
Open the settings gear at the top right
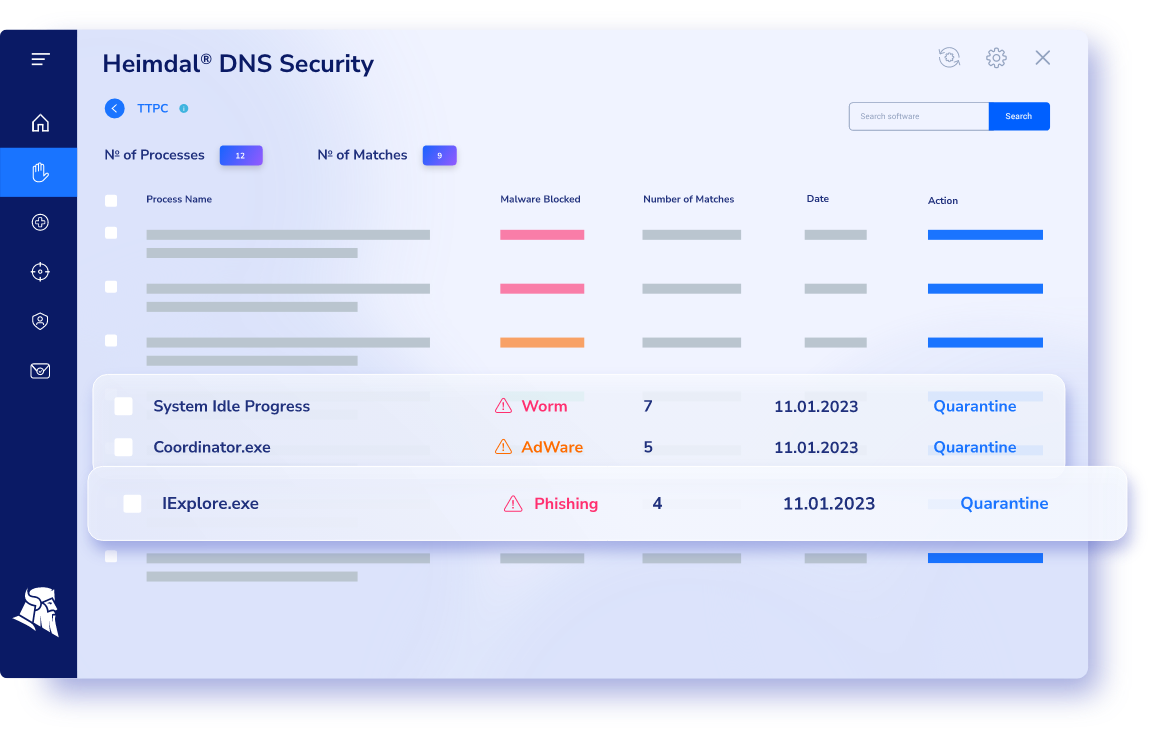996,57
